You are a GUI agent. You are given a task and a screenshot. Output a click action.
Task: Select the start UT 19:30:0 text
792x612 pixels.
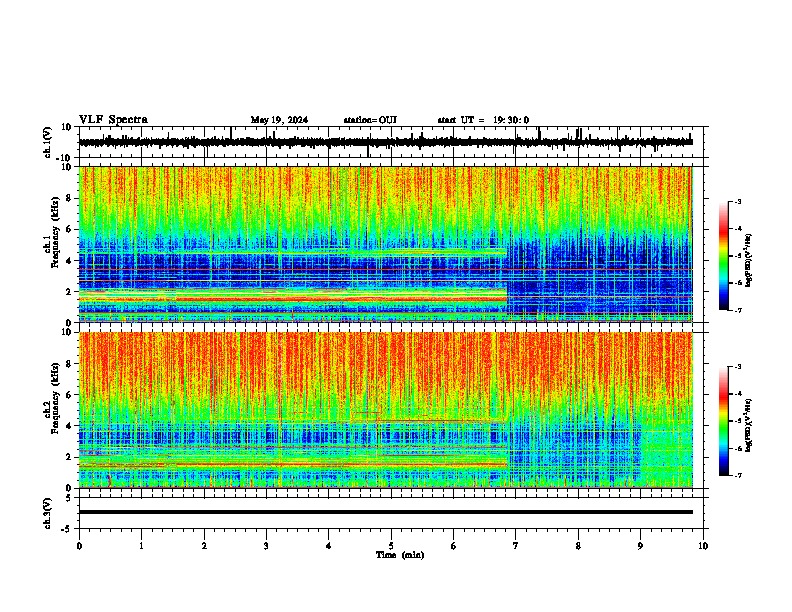point(483,120)
